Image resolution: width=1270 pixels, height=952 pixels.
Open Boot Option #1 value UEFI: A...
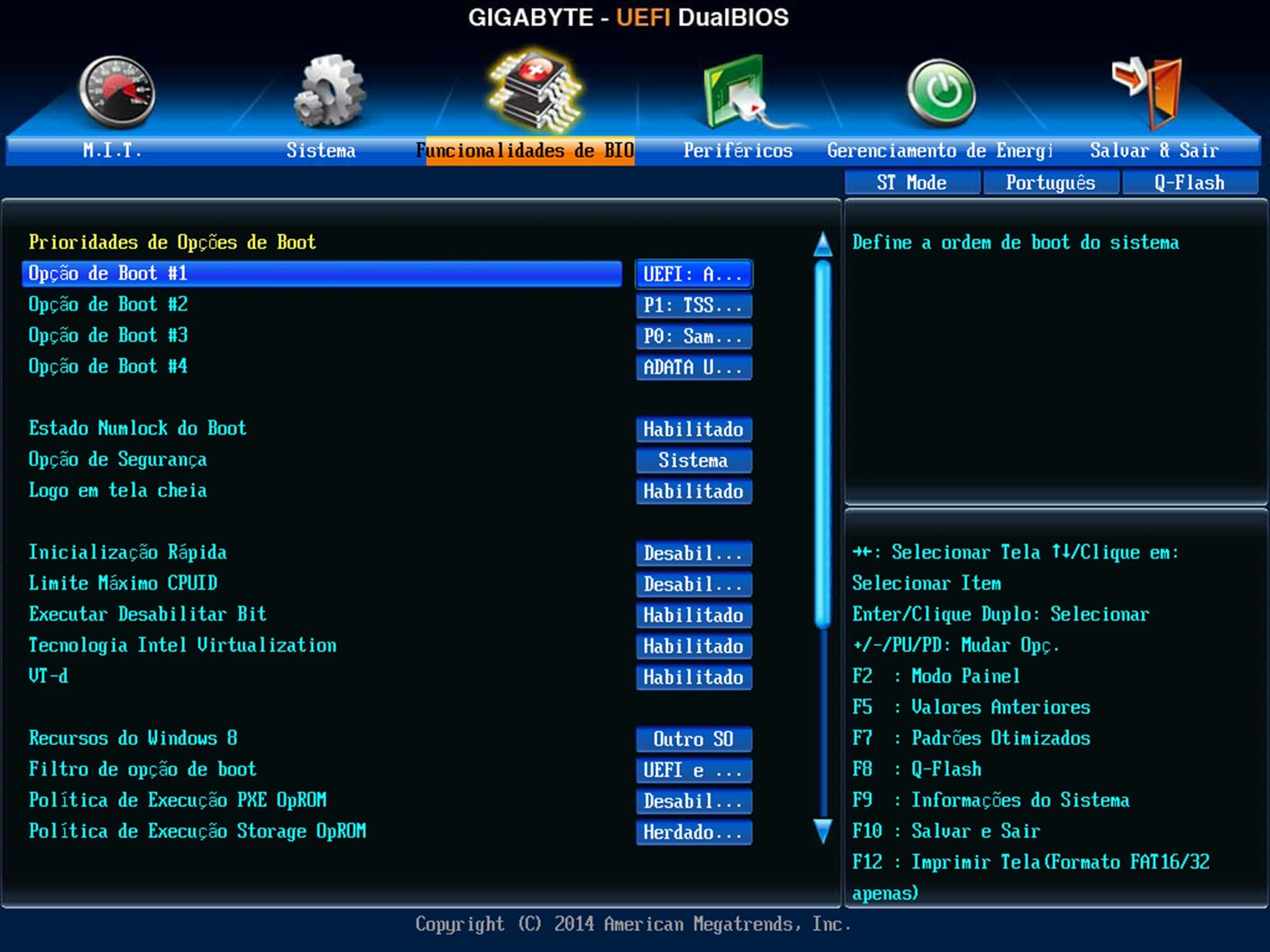[693, 274]
